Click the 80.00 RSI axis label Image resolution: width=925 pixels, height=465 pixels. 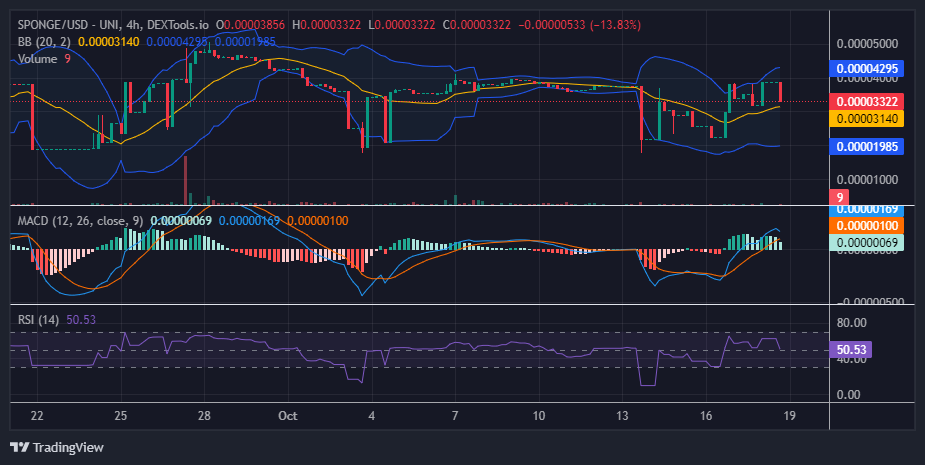click(x=851, y=322)
